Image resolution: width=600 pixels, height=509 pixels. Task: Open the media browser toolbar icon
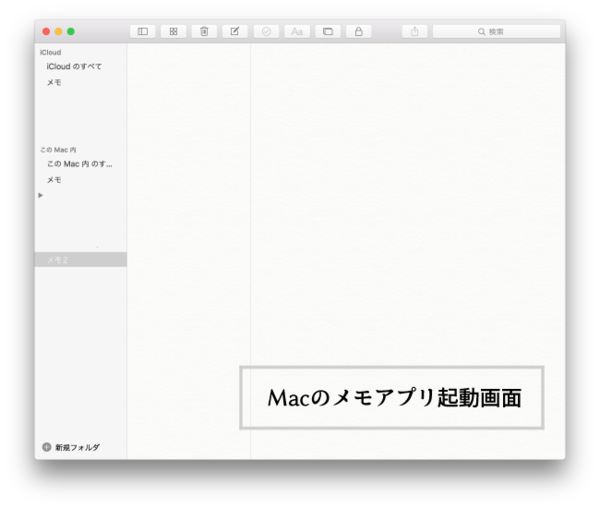click(x=328, y=31)
